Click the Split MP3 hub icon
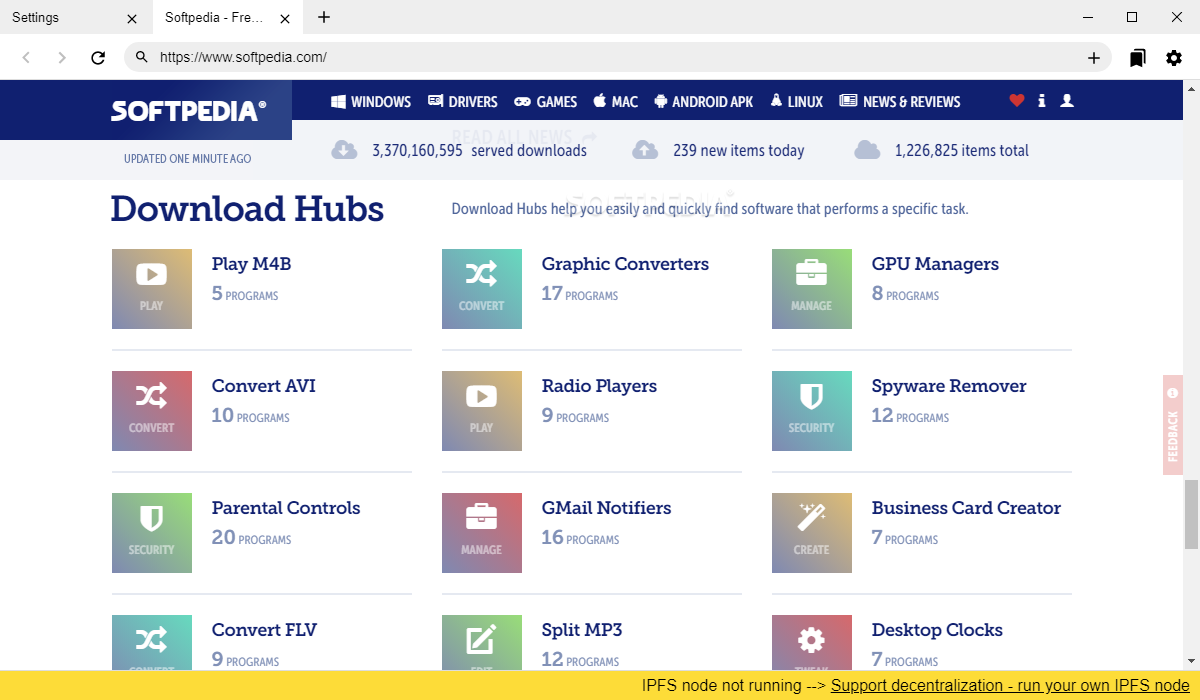The image size is (1200, 700). coord(482,643)
